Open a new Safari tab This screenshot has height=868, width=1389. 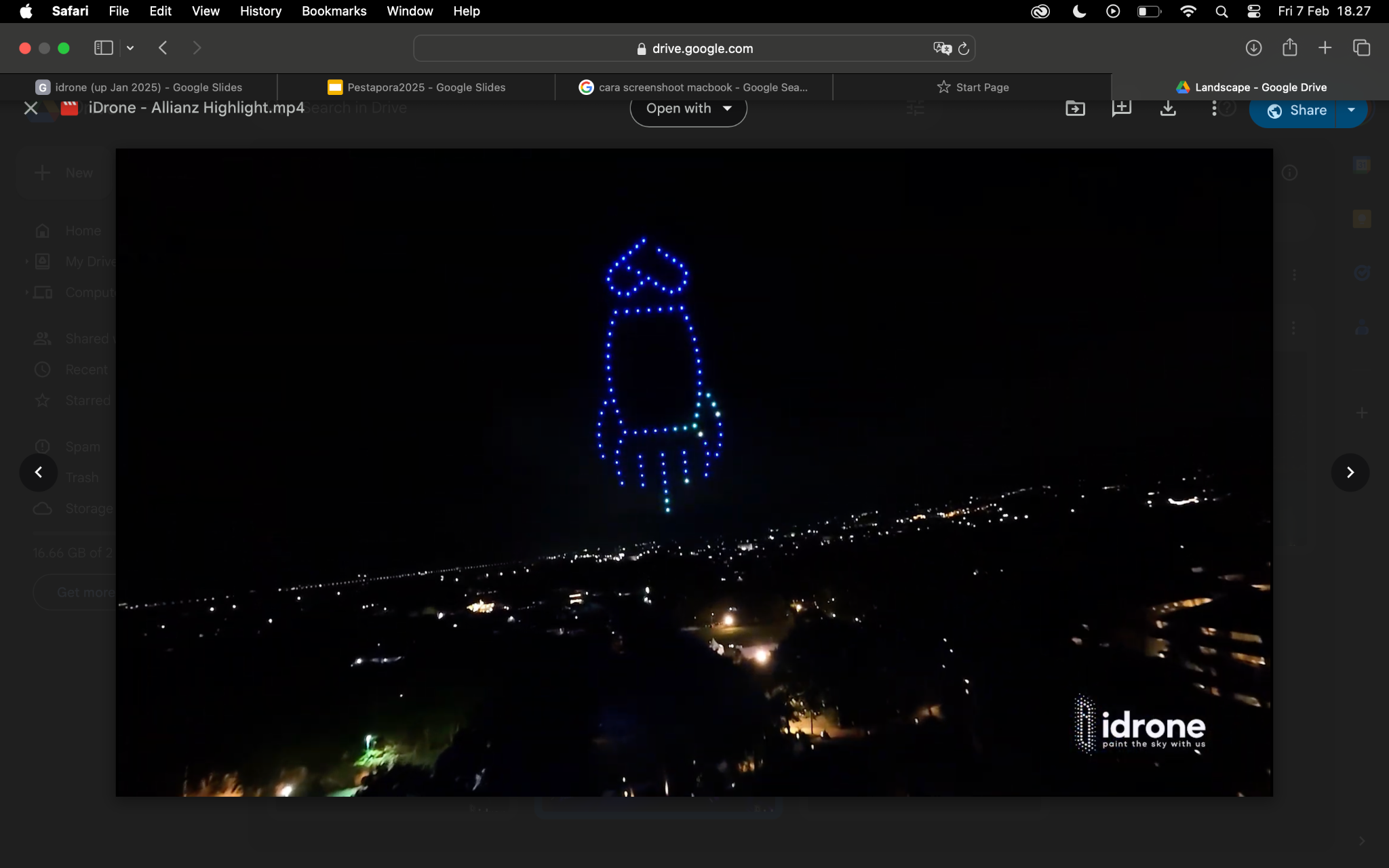coord(1325,48)
